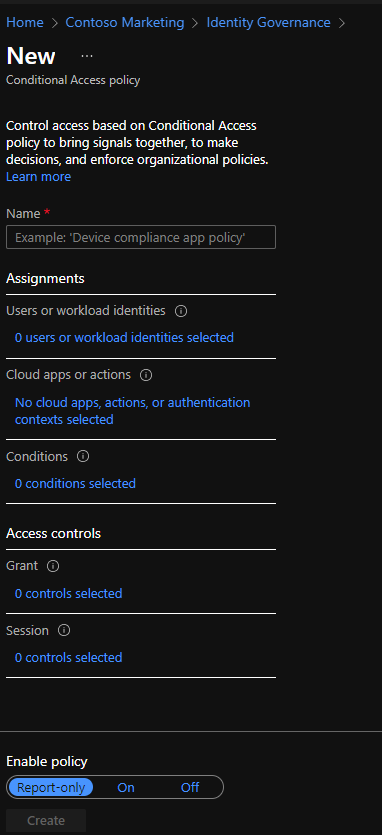
Task: Click the Session info icon
Action: coord(64,631)
